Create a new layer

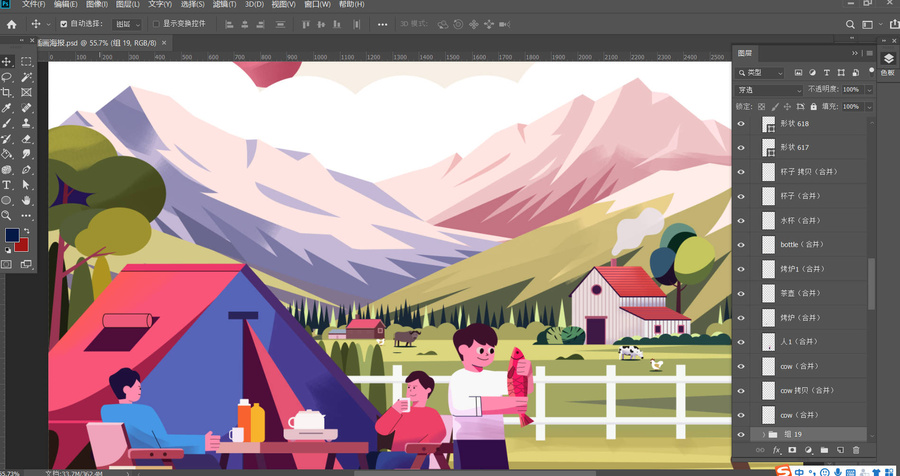coord(840,450)
